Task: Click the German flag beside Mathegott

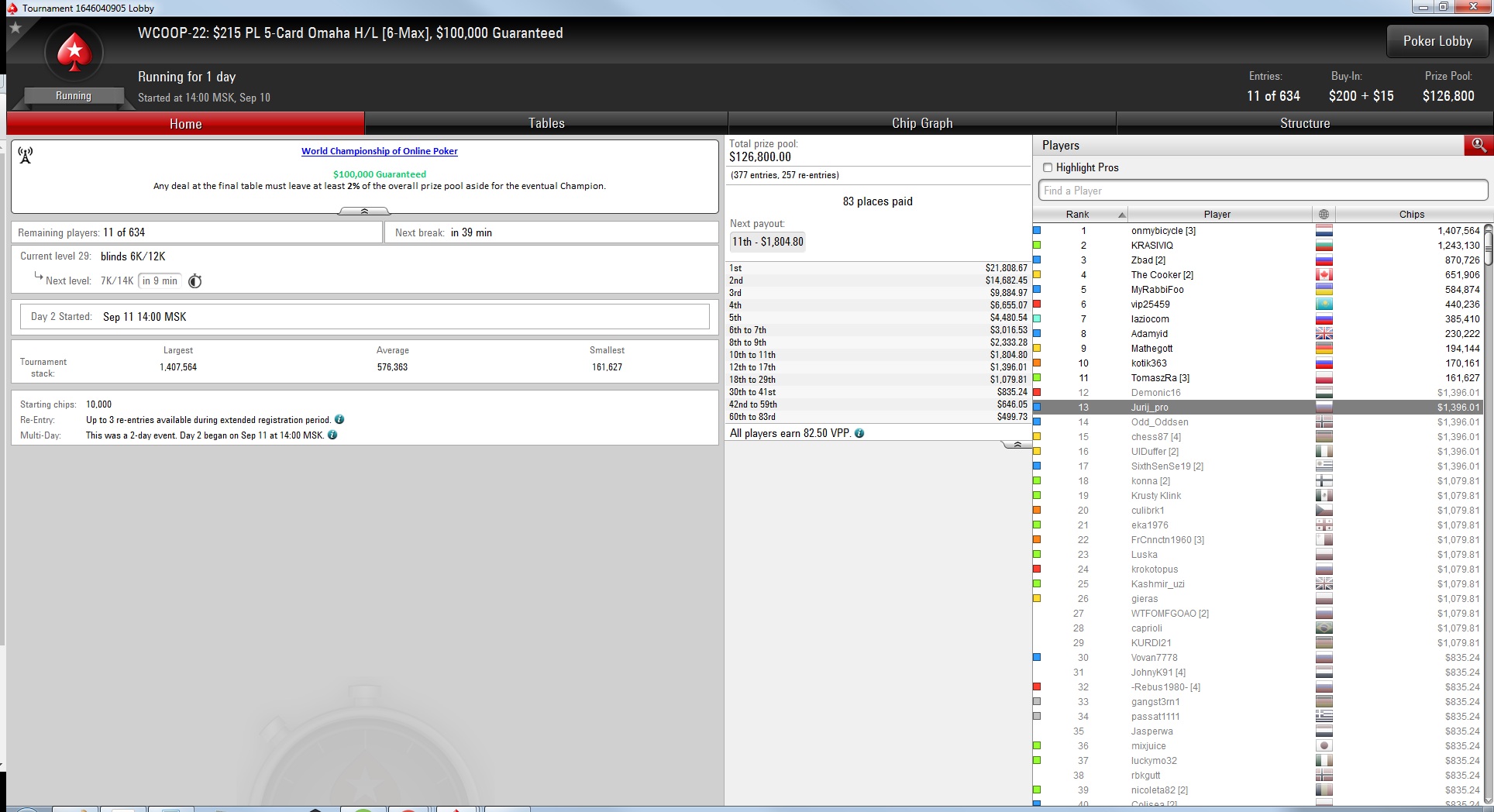Action: click(x=1324, y=349)
